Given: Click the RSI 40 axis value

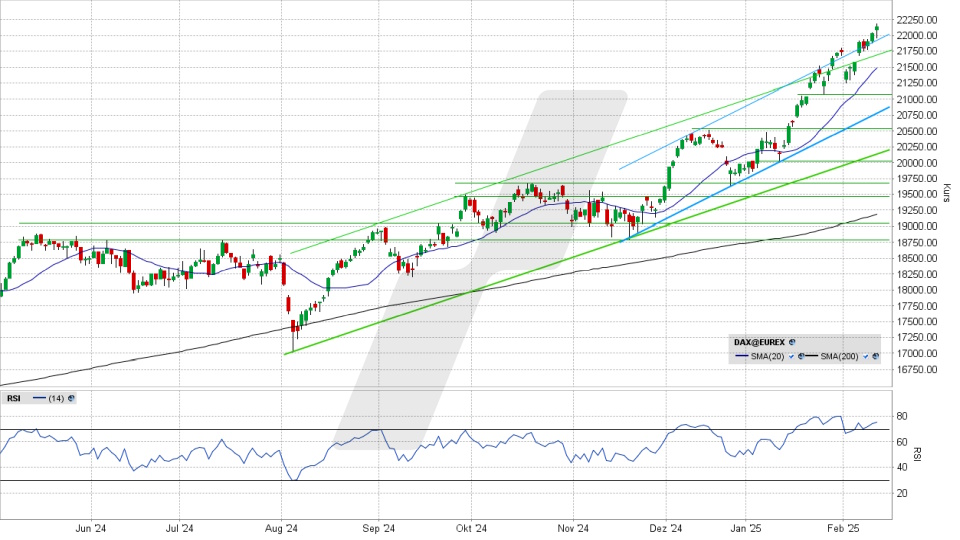Looking at the screenshot, I should 902,468.
